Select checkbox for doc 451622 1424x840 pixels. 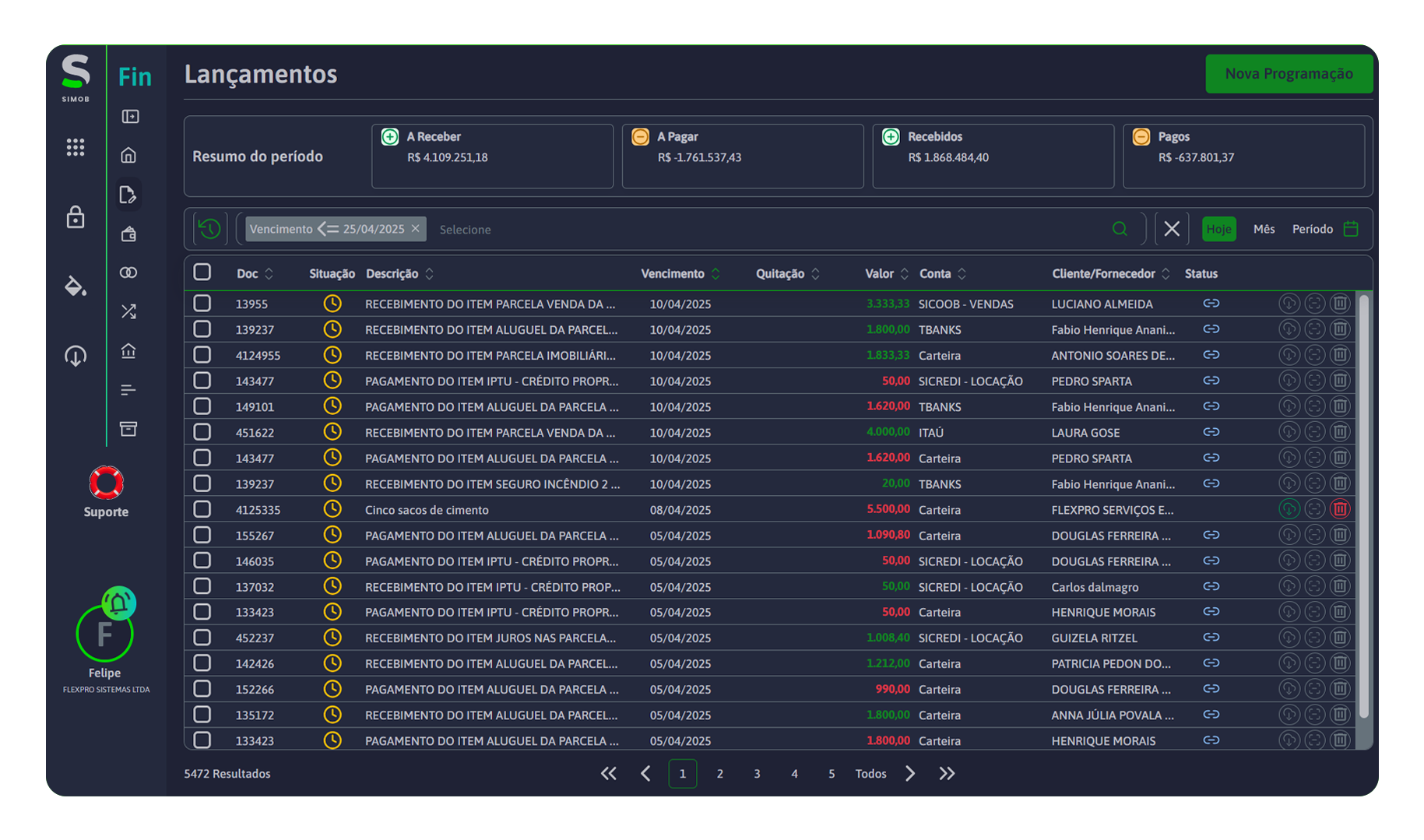[202, 431]
